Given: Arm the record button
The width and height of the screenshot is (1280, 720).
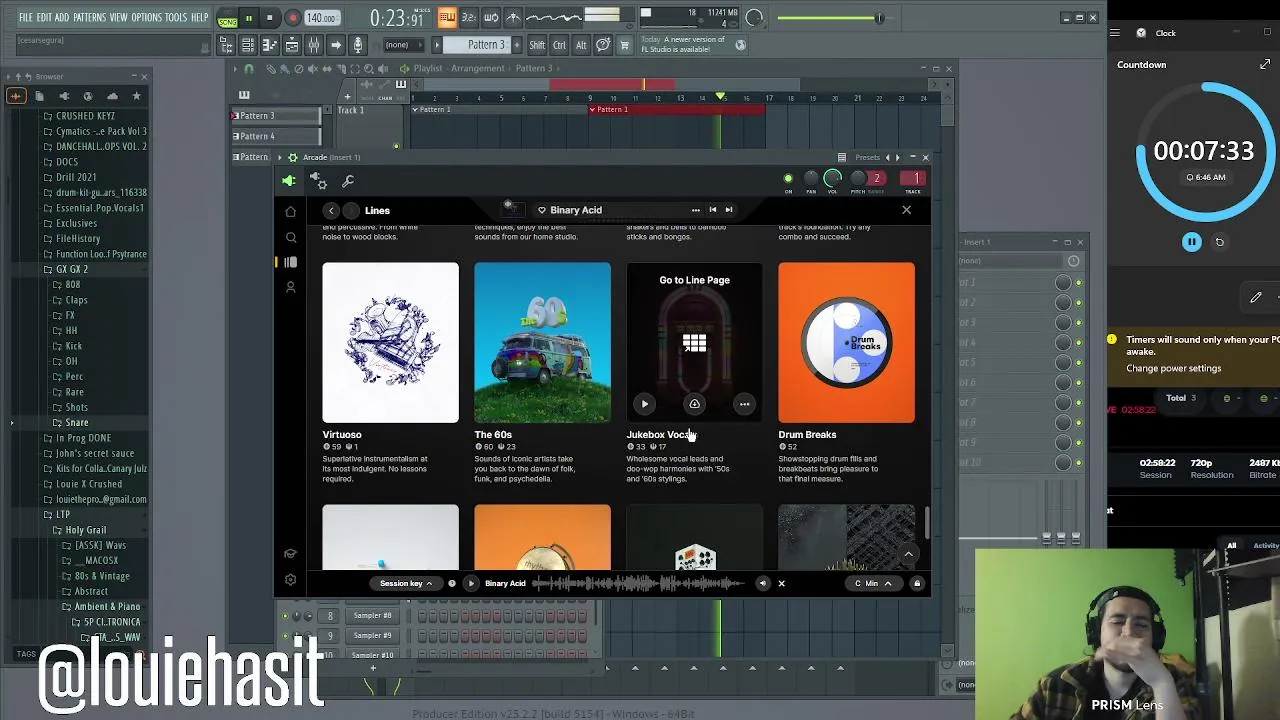Looking at the screenshot, I should [292, 18].
